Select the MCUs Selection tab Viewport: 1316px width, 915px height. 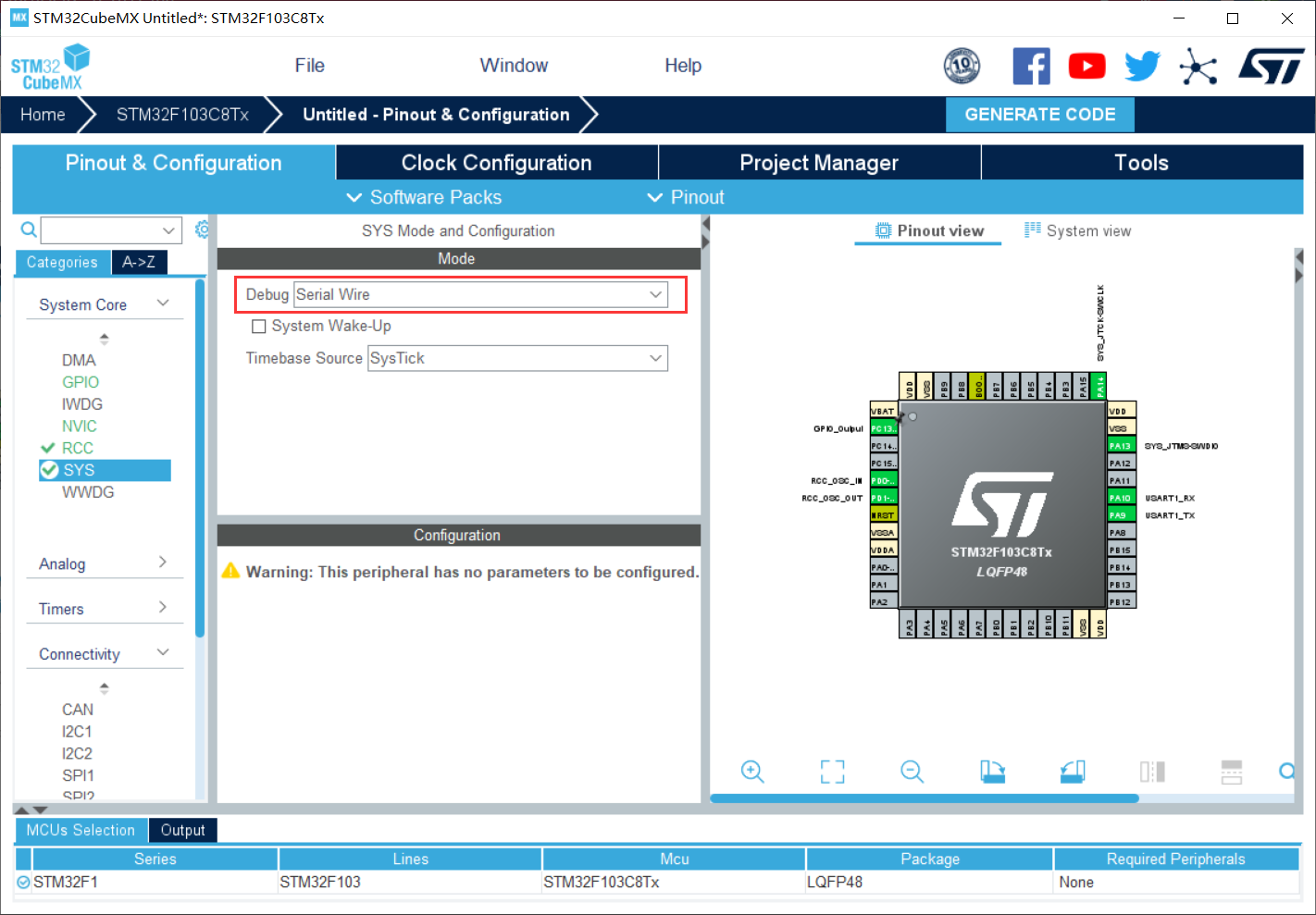click(81, 830)
